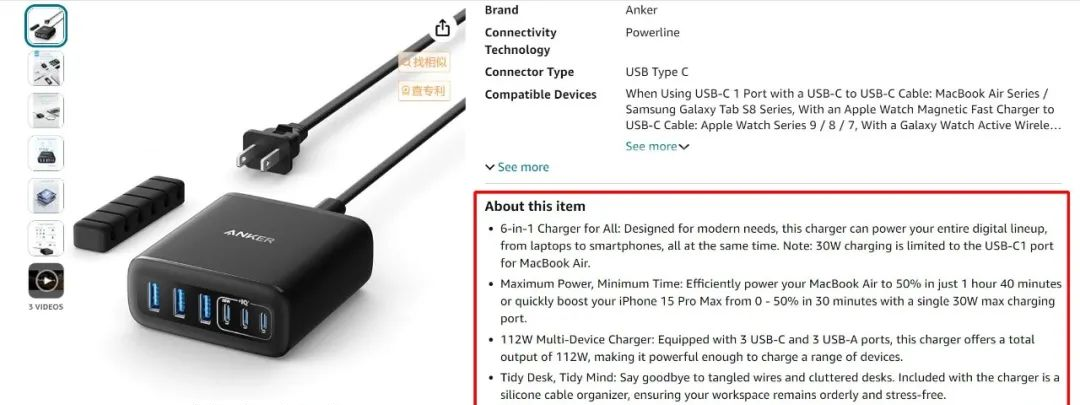The height and width of the screenshot is (405, 1080).
Task: Click the 3 VIDEOS label
Action: tap(46, 307)
